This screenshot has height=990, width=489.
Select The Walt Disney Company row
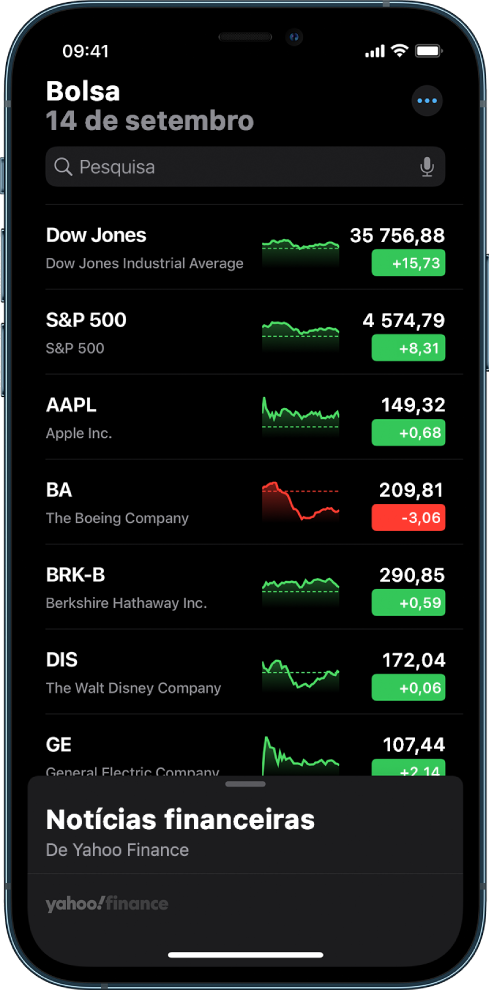click(245, 673)
